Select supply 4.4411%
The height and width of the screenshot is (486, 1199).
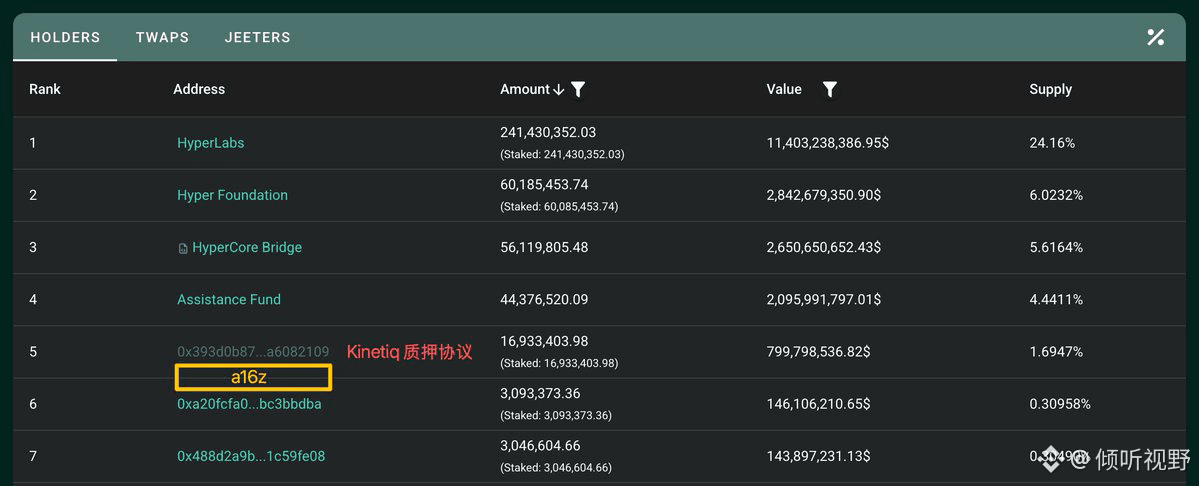[x=1056, y=300]
